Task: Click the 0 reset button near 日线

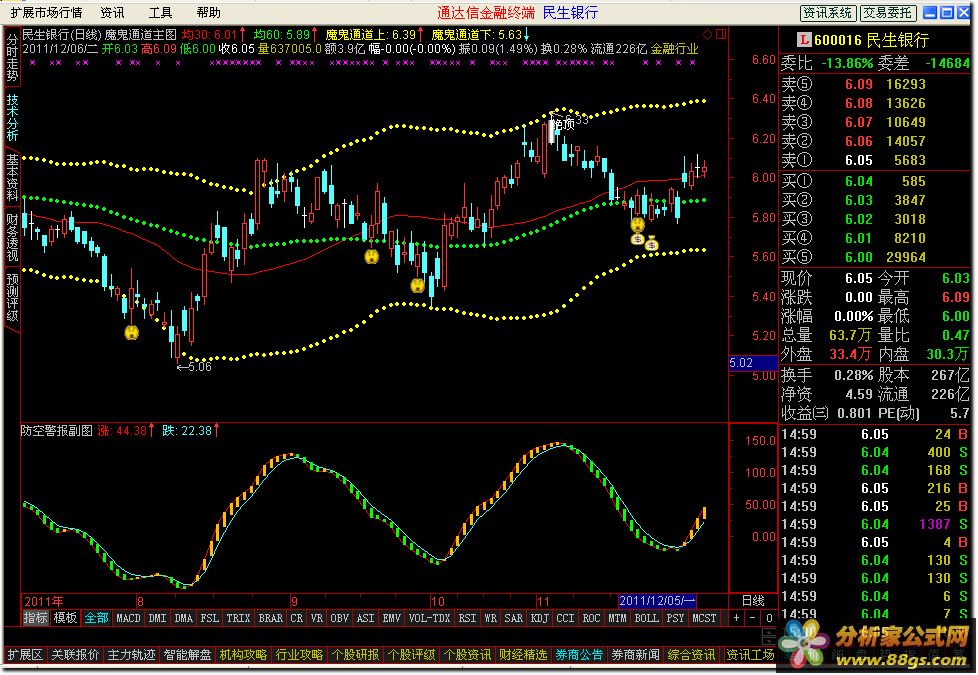Action: [769, 618]
